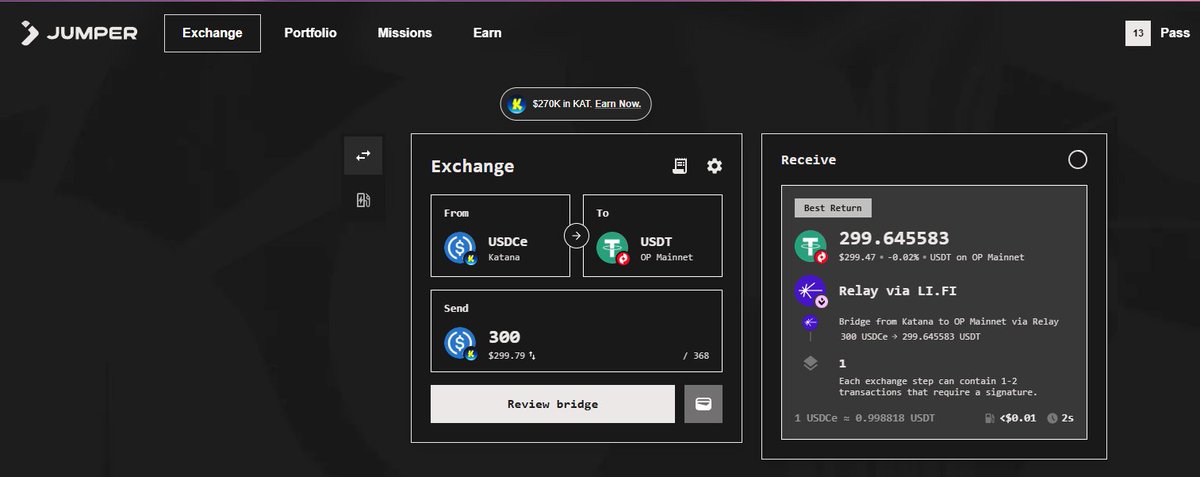Open the Earn tab
The image size is (1200, 477).
pos(487,33)
